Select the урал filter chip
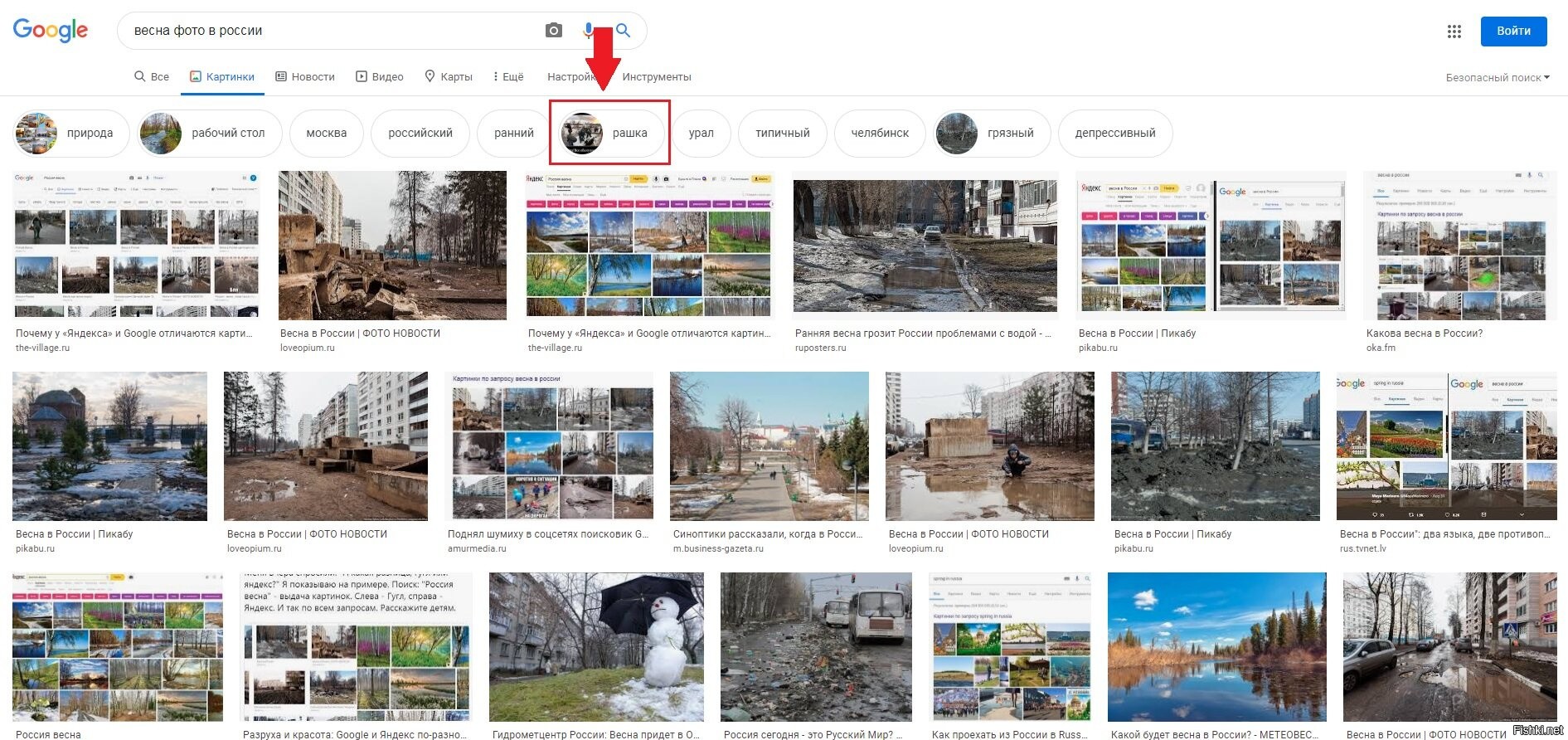 (x=701, y=133)
